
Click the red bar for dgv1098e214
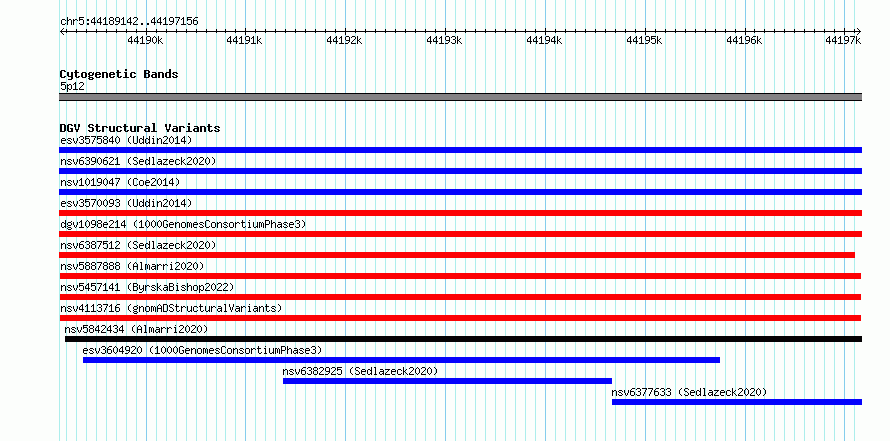[460, 234]
